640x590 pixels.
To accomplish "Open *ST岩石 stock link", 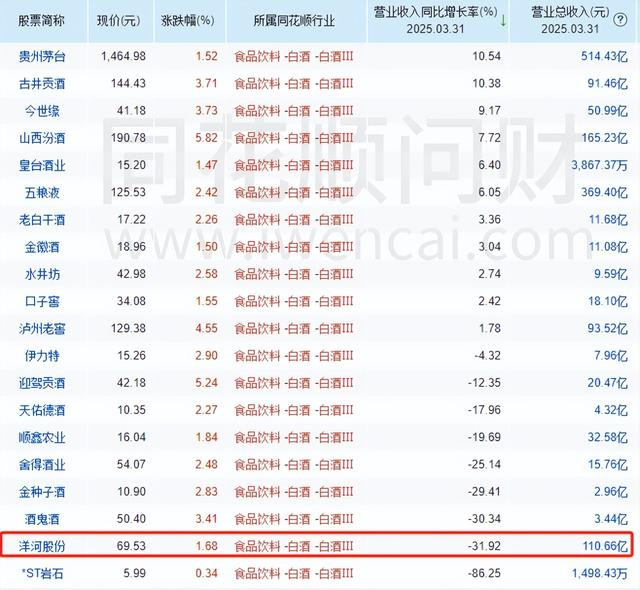I will tap(42, 573).
